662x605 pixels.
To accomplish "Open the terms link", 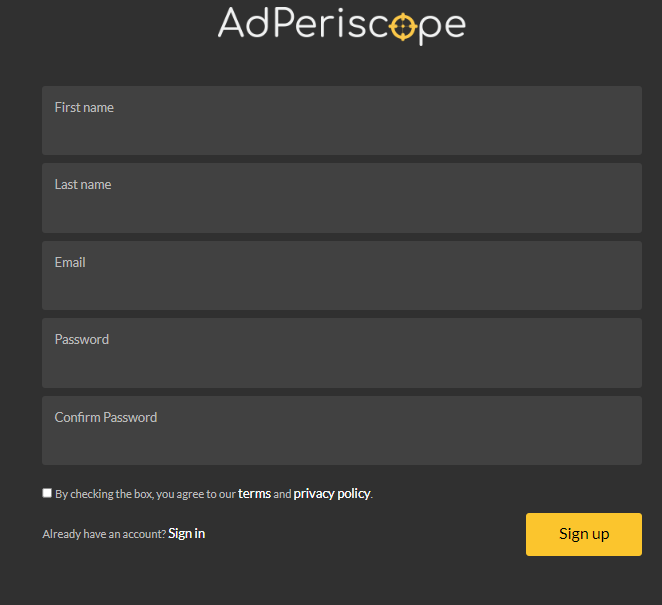I will (x=254, y=493).
